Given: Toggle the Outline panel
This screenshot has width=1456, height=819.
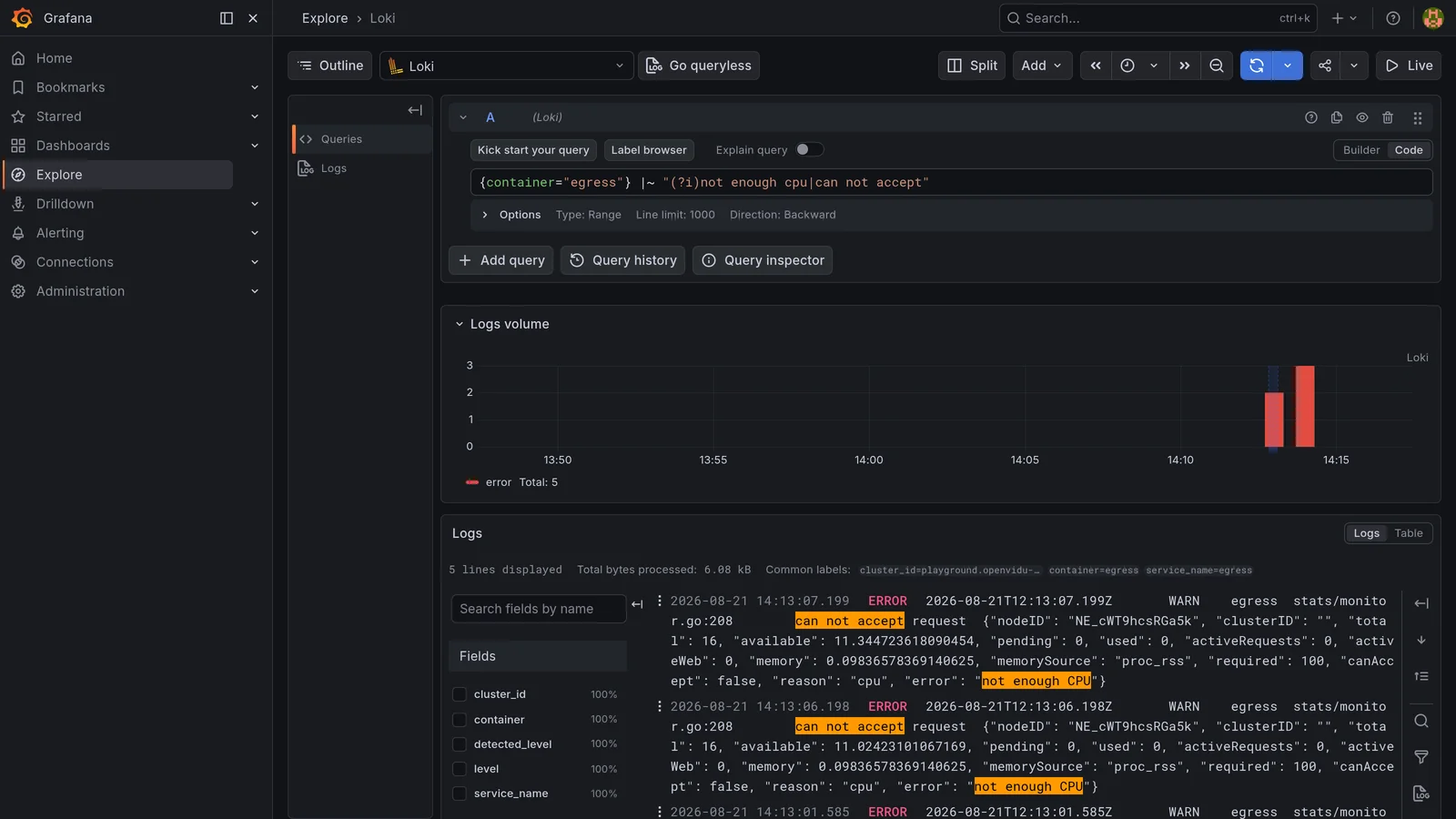Looking at the screenshot, I should coord(330,66).
